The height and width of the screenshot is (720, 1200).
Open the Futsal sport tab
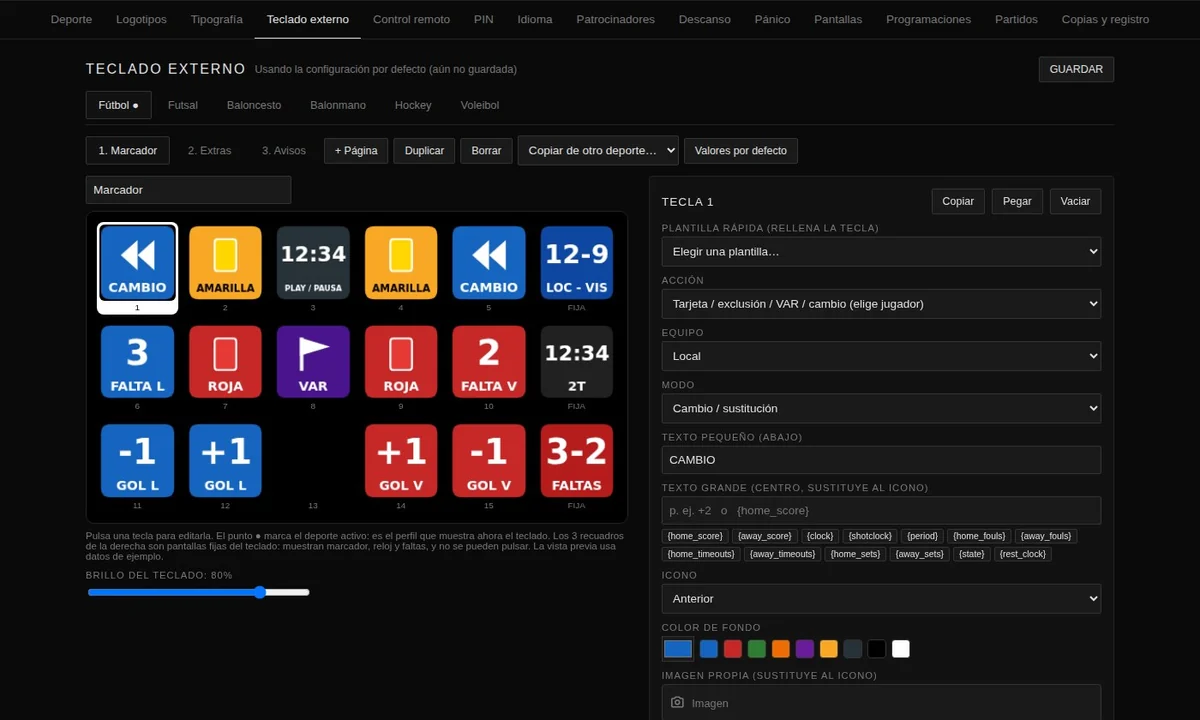point(183,105)
